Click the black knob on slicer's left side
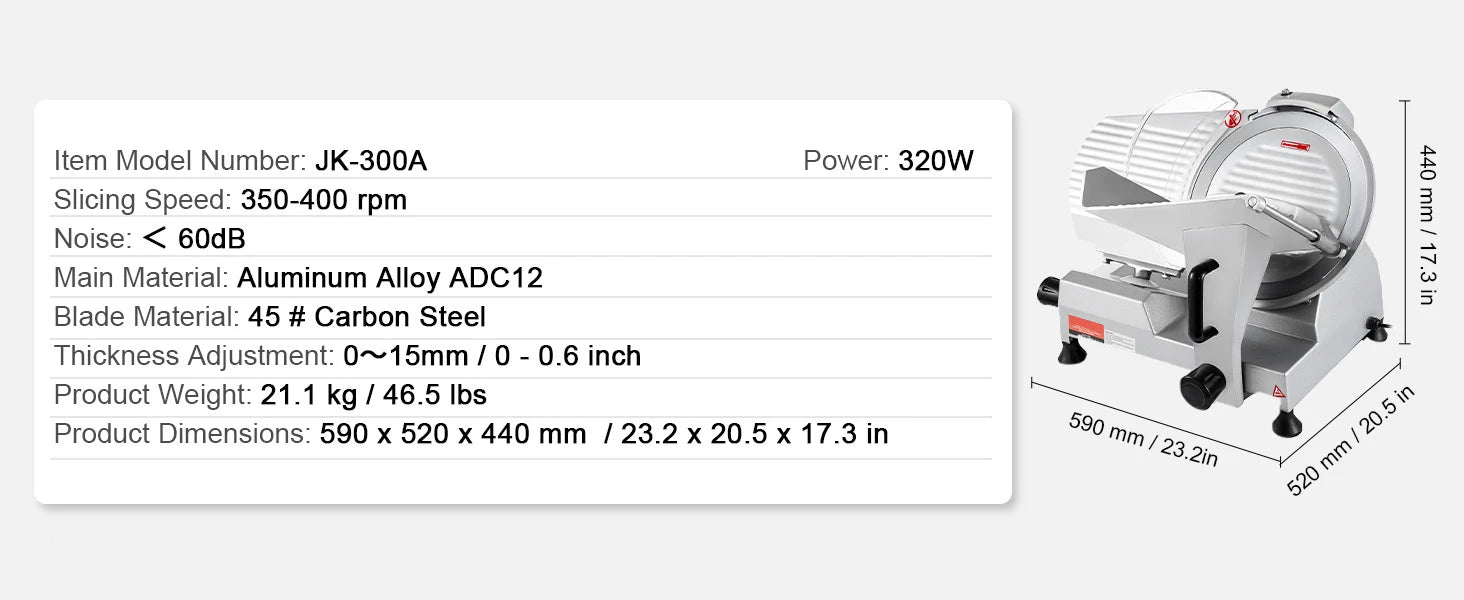 (x=1048, y=292)
